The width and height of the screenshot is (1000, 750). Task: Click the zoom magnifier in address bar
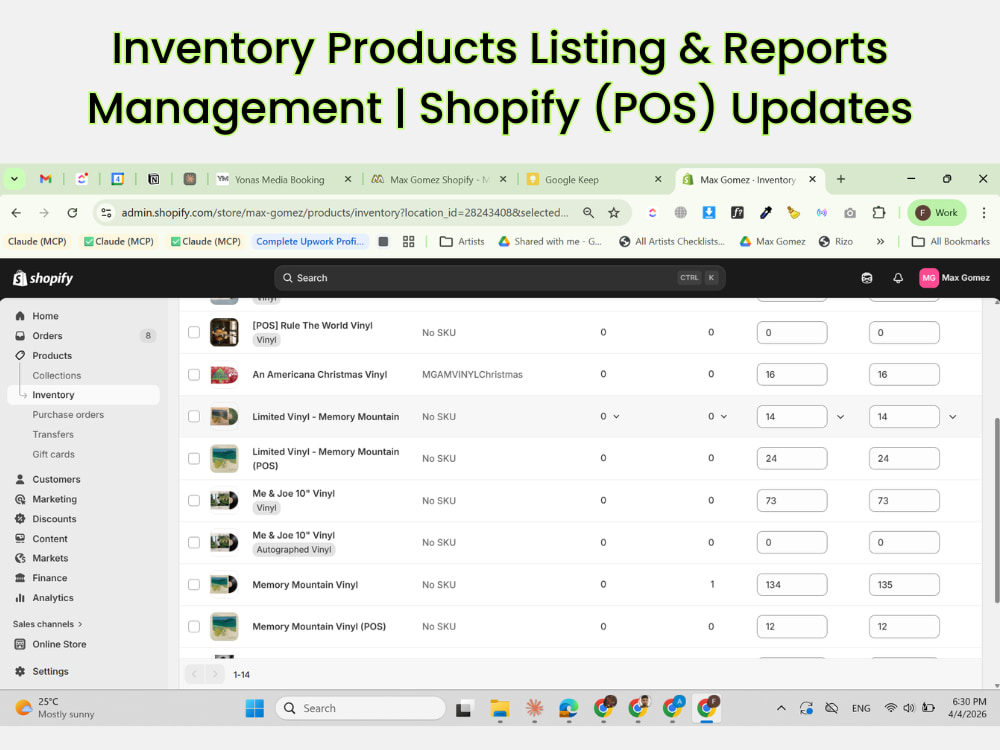click(588, 213)
